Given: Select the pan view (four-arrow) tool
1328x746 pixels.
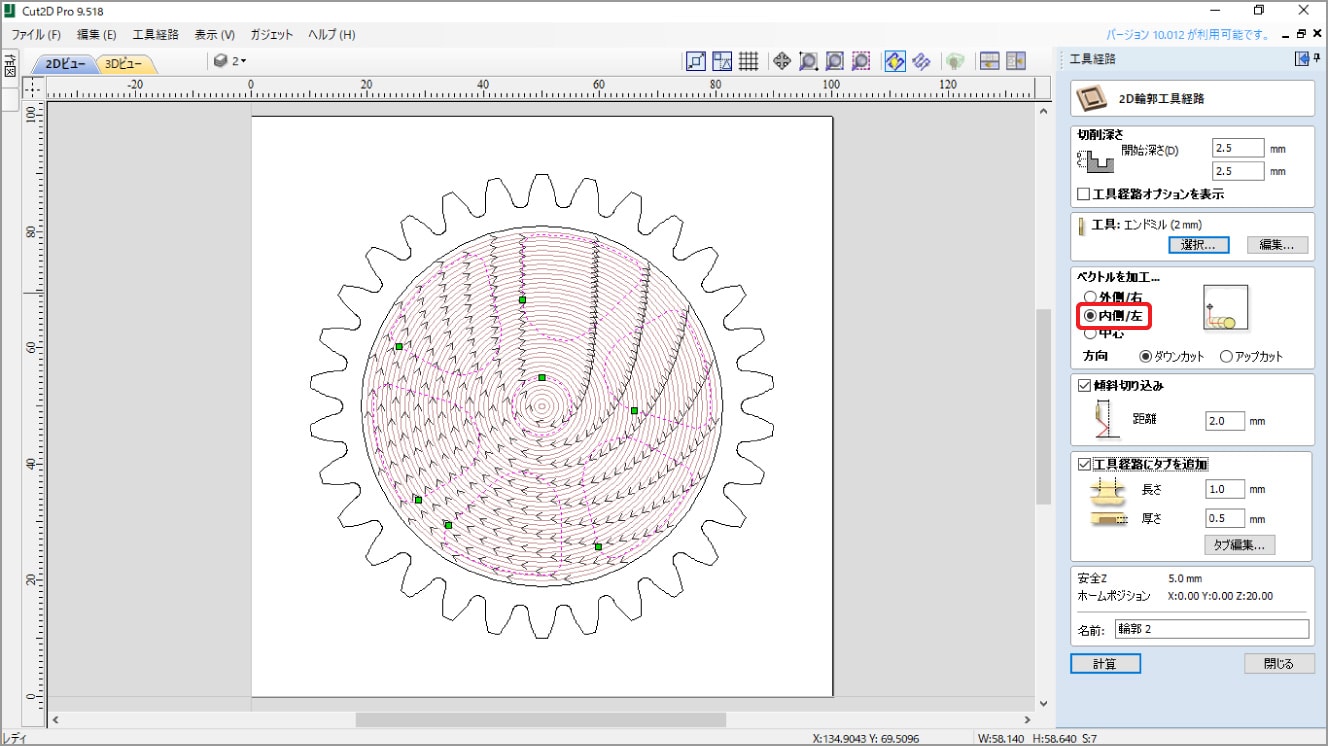Looking at the screenshot, I should point(782,61).
